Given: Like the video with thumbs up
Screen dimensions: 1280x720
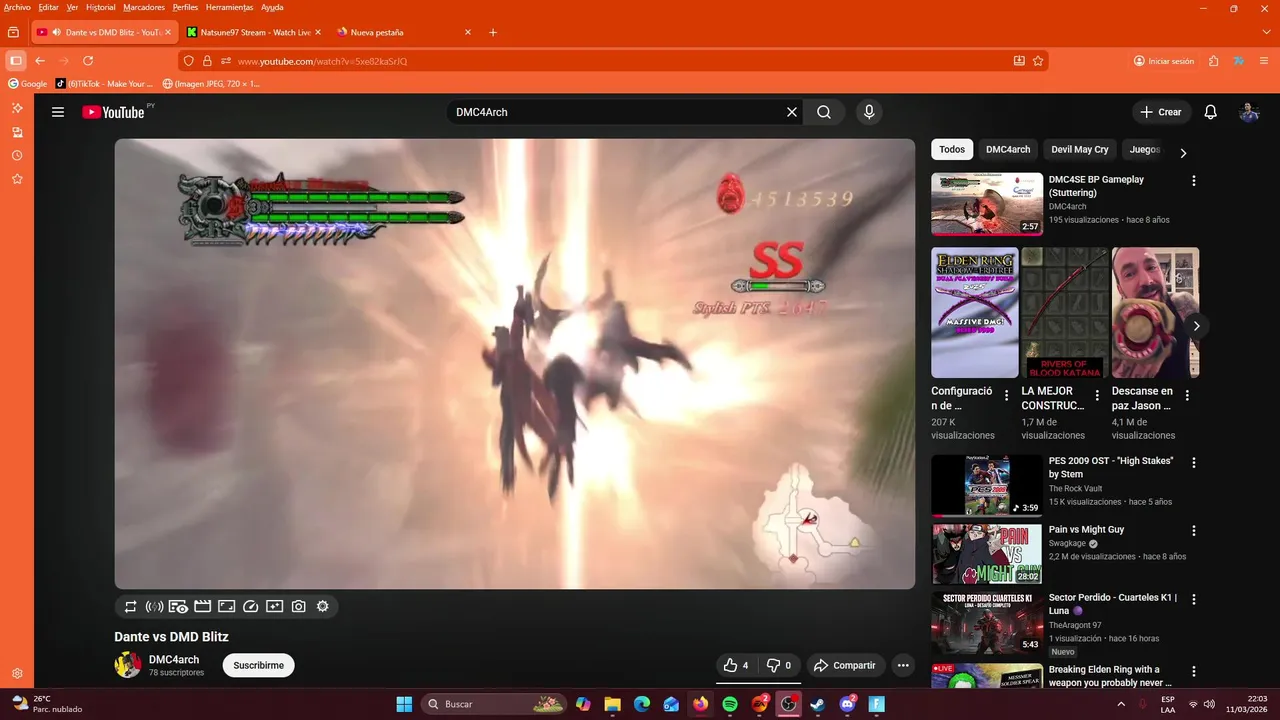Looking at the screenshot, I should click(x=736, y=665).
